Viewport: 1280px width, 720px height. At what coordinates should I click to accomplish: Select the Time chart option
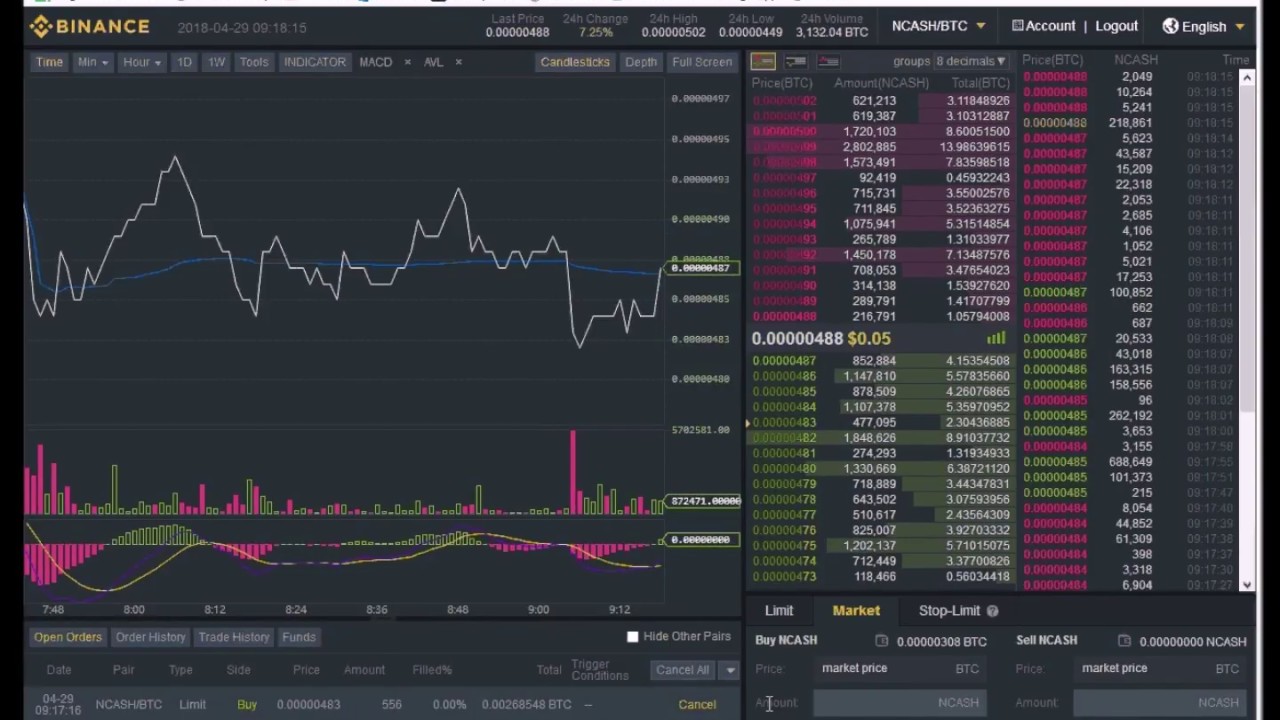(49, 62)
